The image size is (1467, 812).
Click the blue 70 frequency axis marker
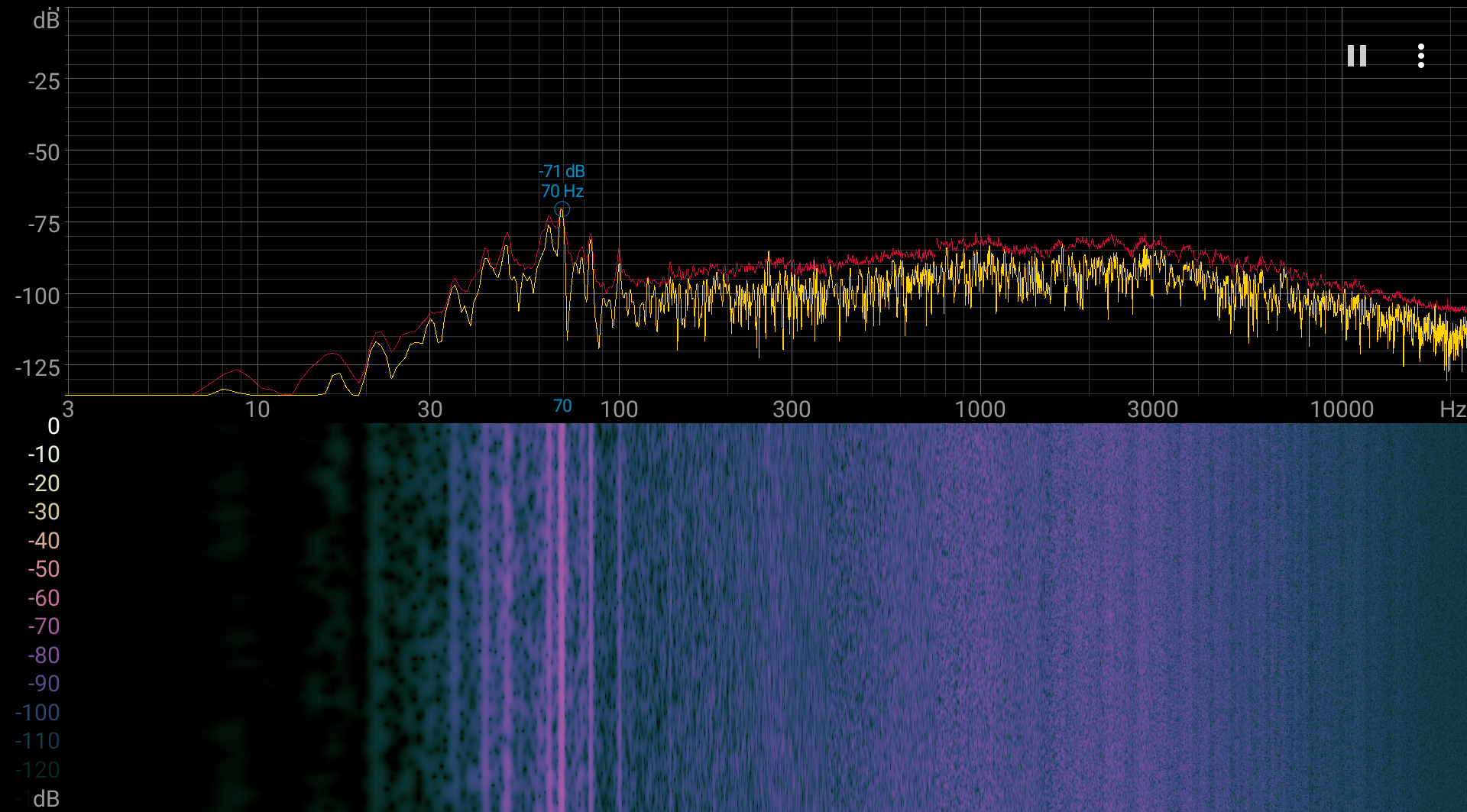coord(562,406)
